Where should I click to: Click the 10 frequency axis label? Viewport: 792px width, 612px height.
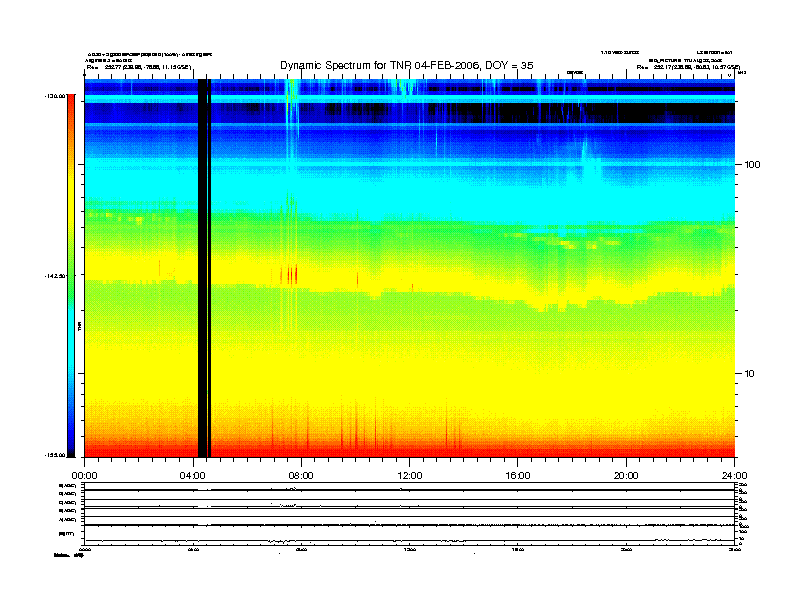tap(749, 374)
